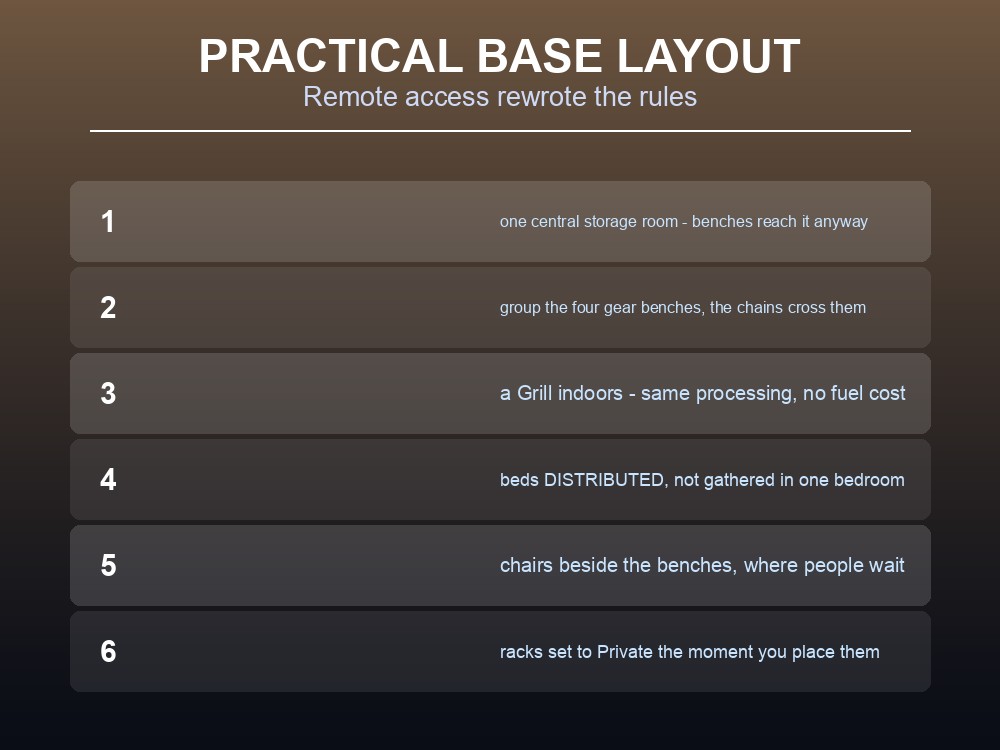Screen dimensions: 1000x750
Task: Click the number 1 row marker
Action: [x=108, y=222]
